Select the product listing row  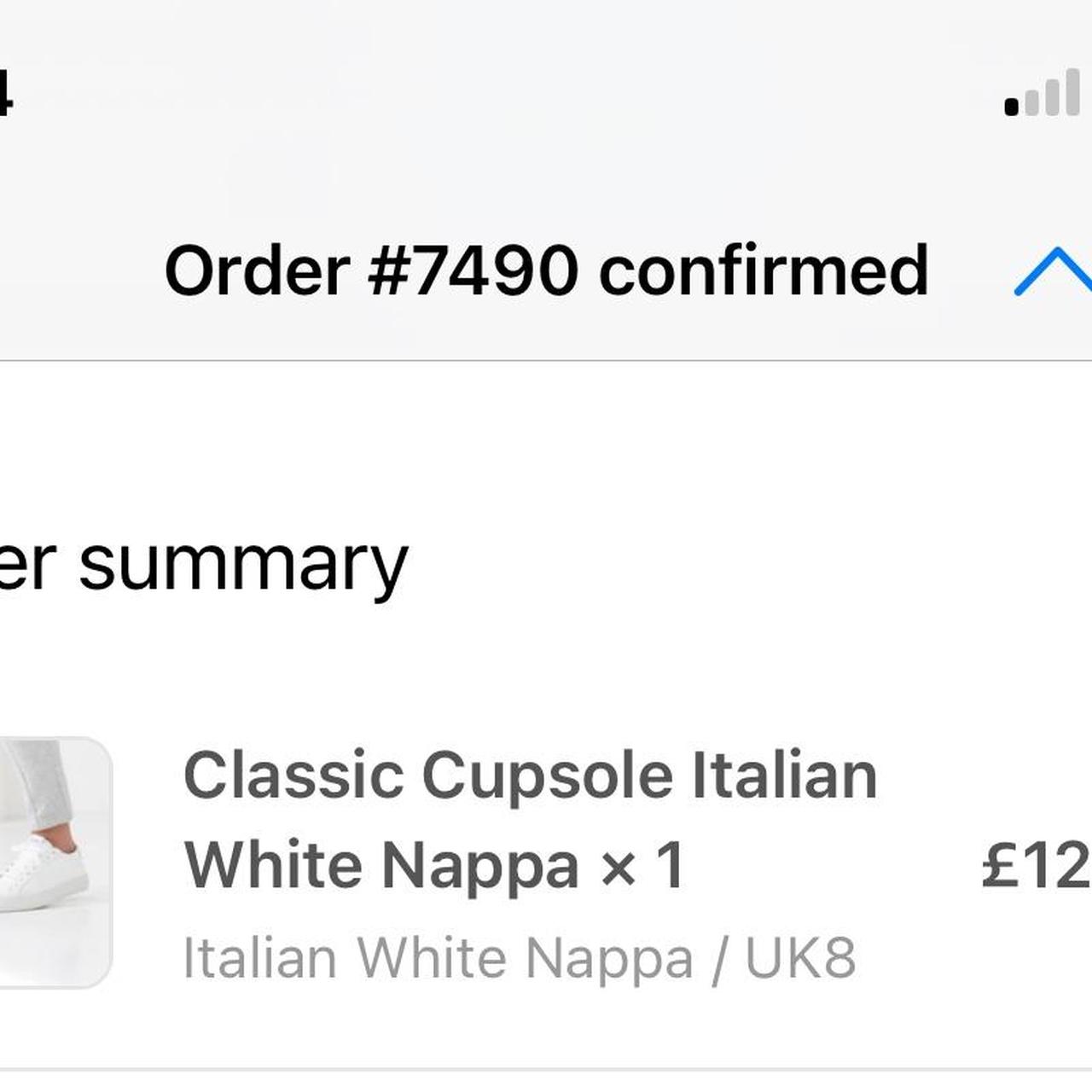512,862
